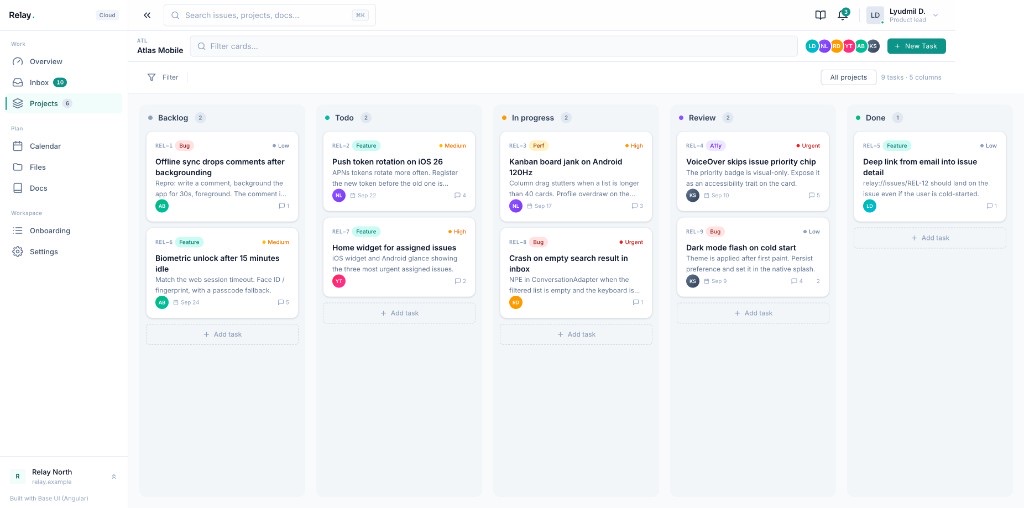Screen dimensions: 1024x508
Task: Expand the Relay North workspace switcher
Action: [64, 476]
